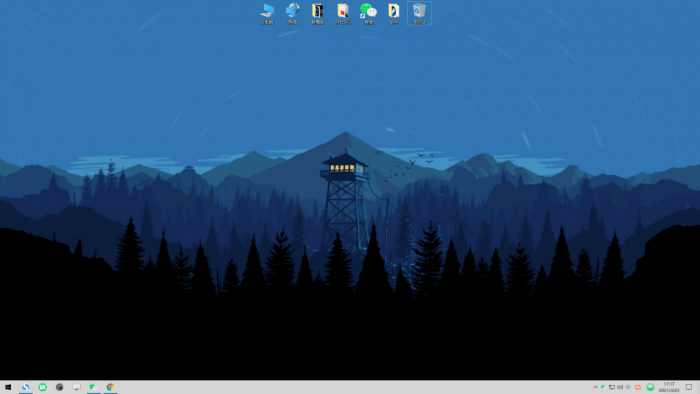The width and height of the screenshot is (700, 394).
Task: Select the Recycle Bin desktop icon
Action: click(x=419, y=13)
